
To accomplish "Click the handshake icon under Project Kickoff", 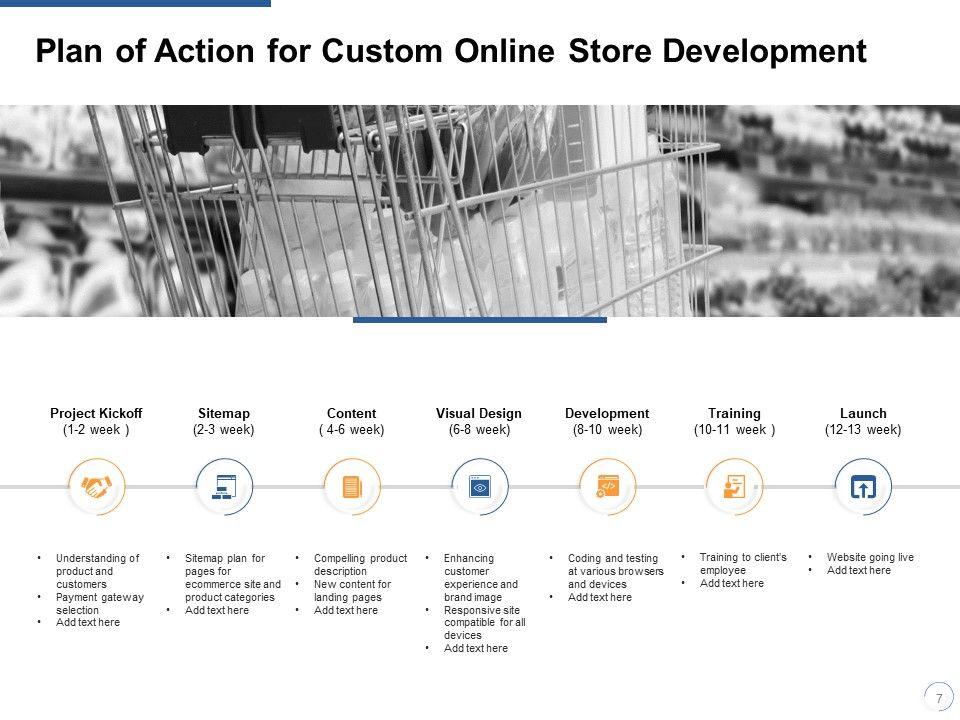I will tap(97, 487).
